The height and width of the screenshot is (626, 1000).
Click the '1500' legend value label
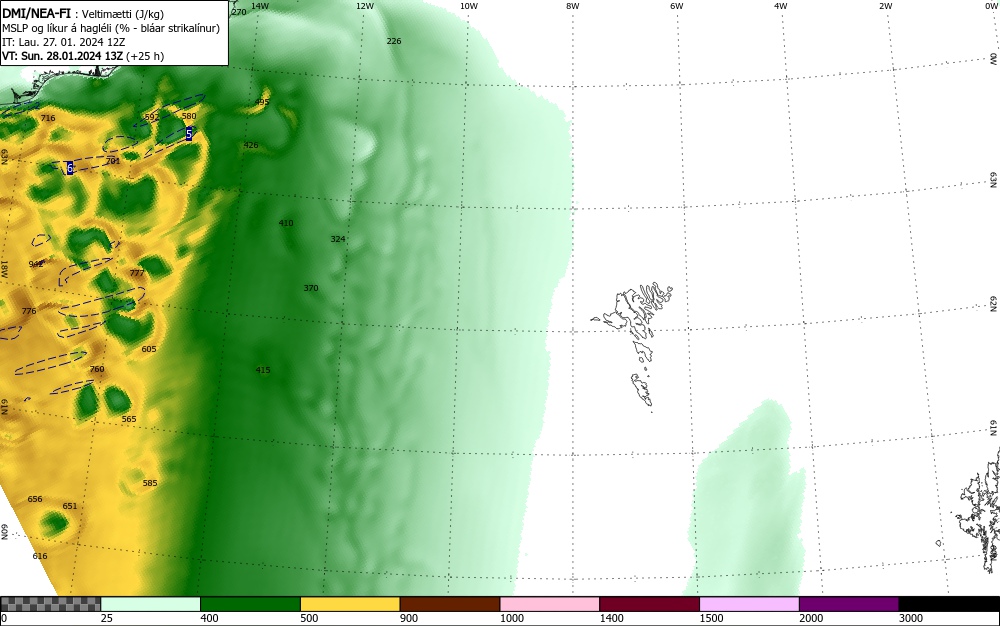coord(711,618)
